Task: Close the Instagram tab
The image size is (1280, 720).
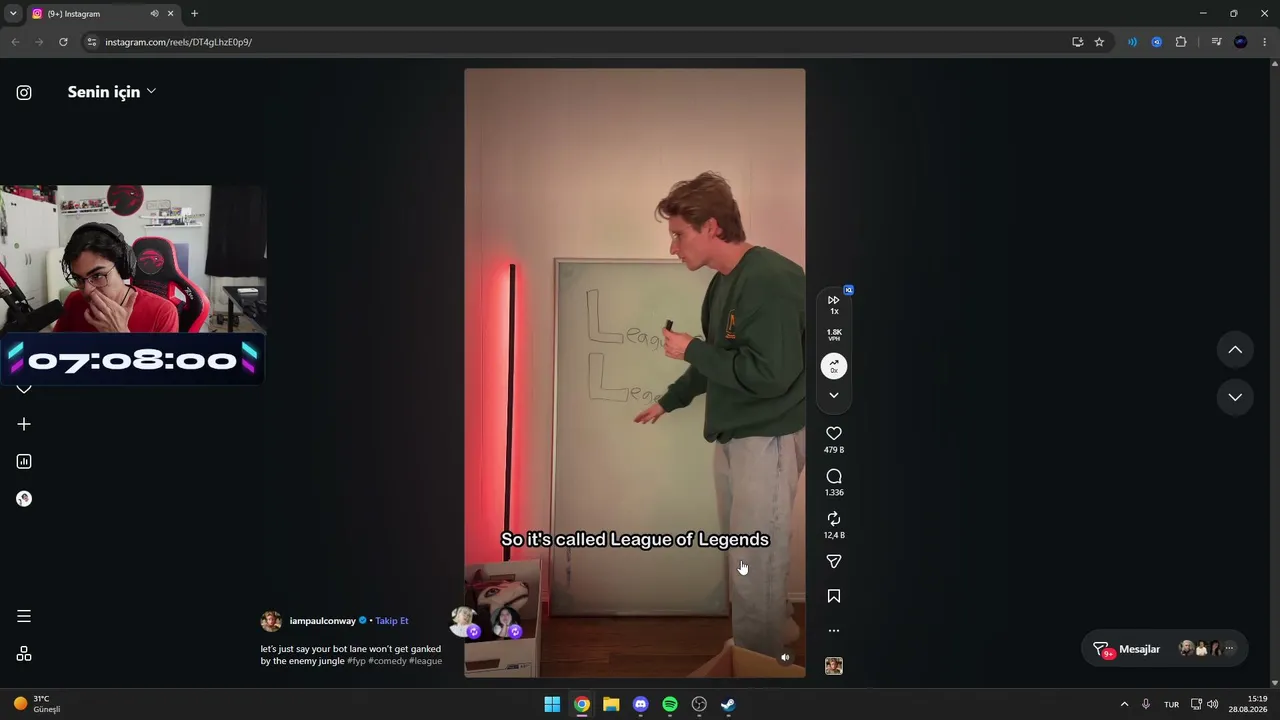Action: coord(170,14)
